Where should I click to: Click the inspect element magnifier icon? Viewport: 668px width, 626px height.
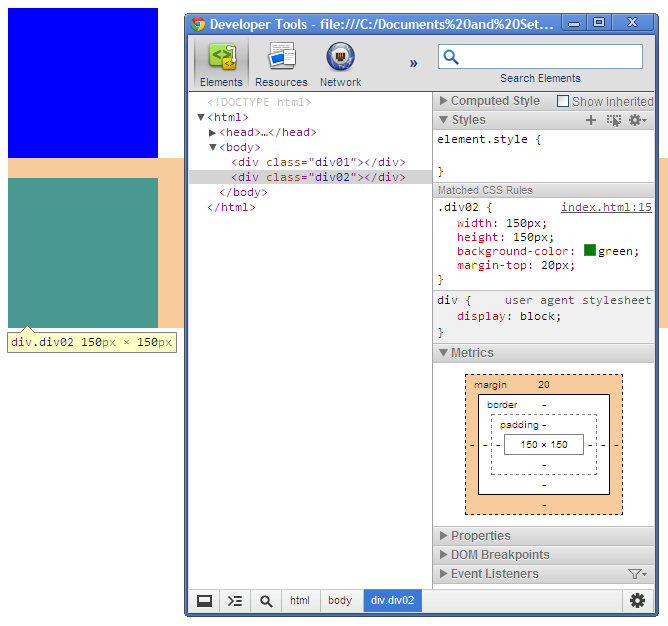tap(266, 601)
